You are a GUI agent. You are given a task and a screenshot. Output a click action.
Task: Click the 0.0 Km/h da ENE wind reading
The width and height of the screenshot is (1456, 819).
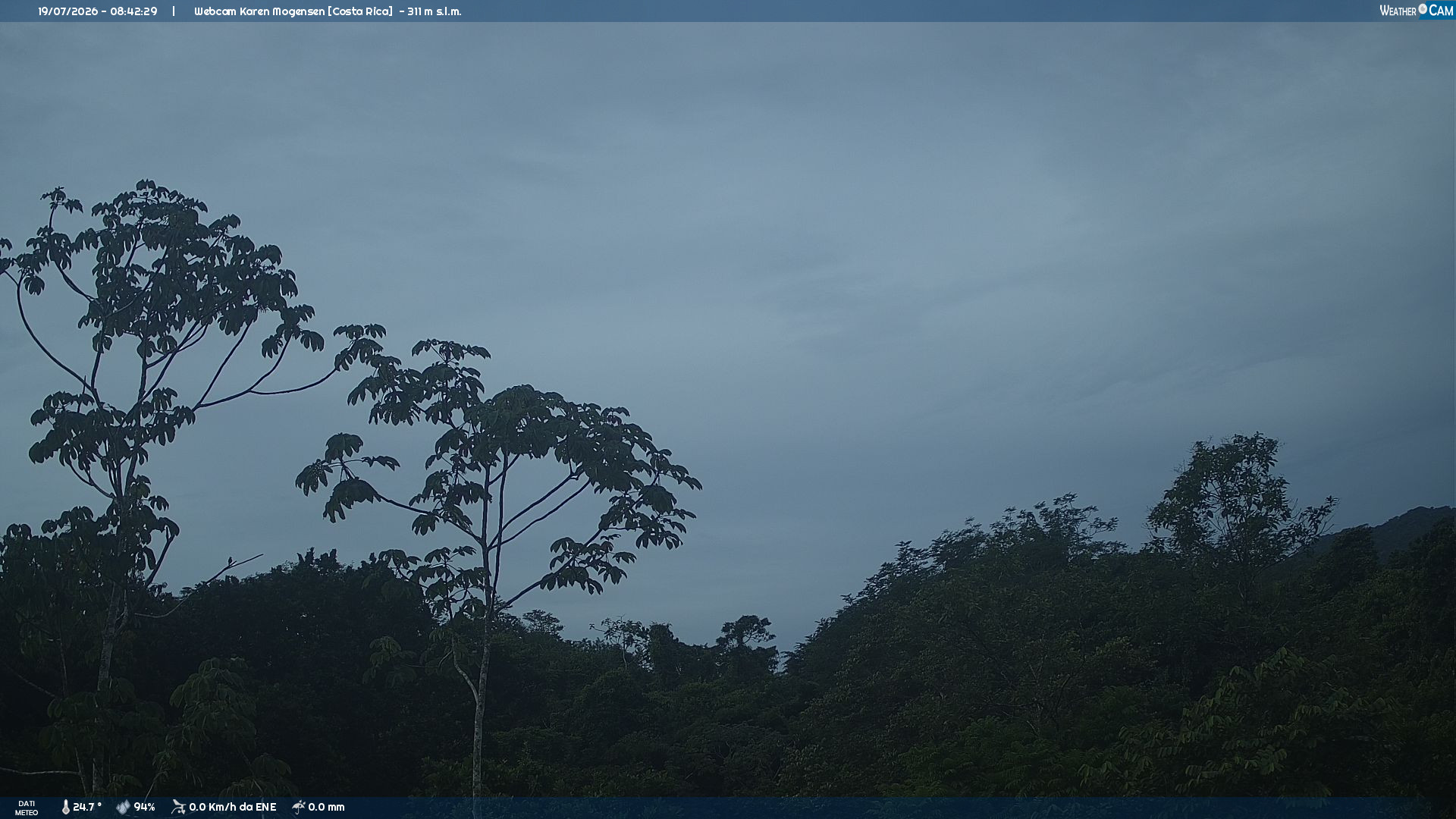point(232,808)
